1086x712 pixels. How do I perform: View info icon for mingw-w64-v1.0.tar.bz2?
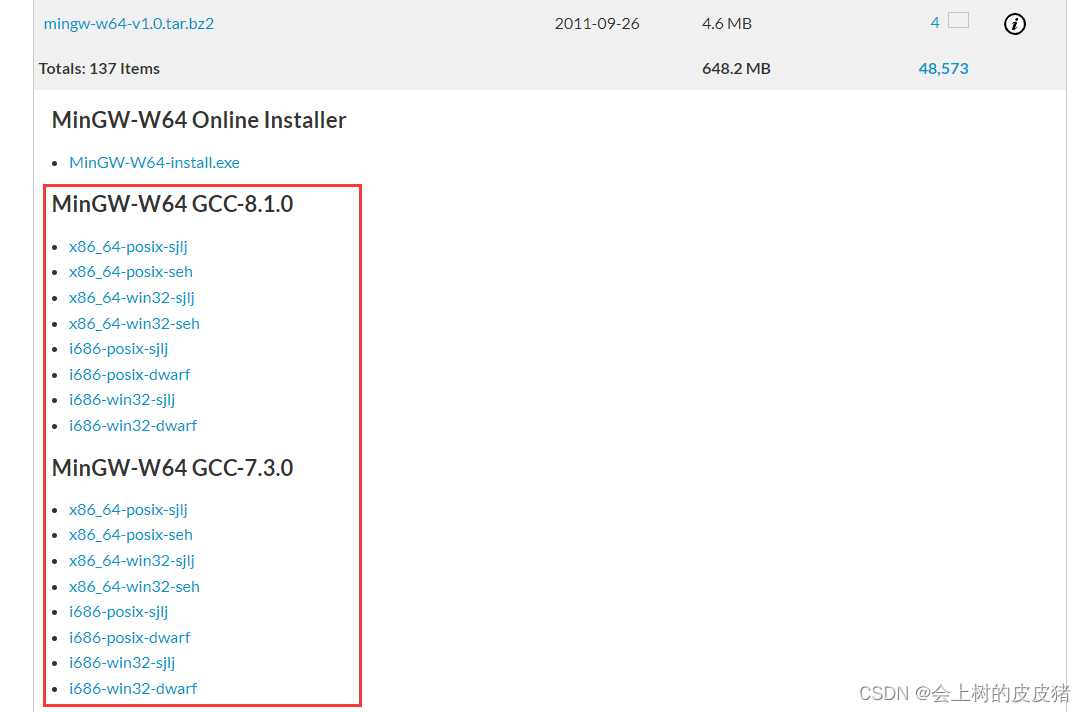coord(1015,24)
